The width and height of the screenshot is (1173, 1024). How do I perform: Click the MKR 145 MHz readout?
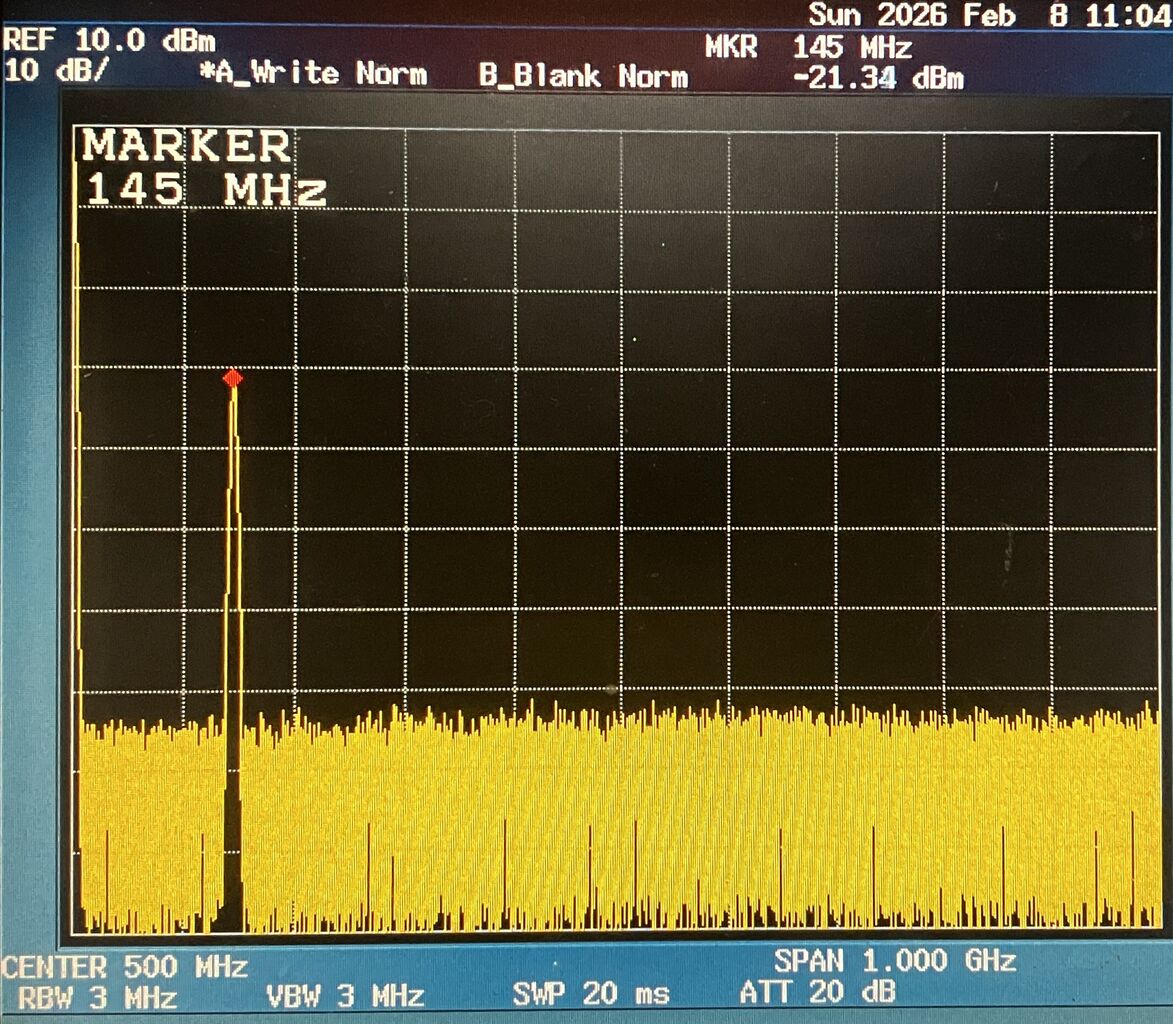(809, 48)
